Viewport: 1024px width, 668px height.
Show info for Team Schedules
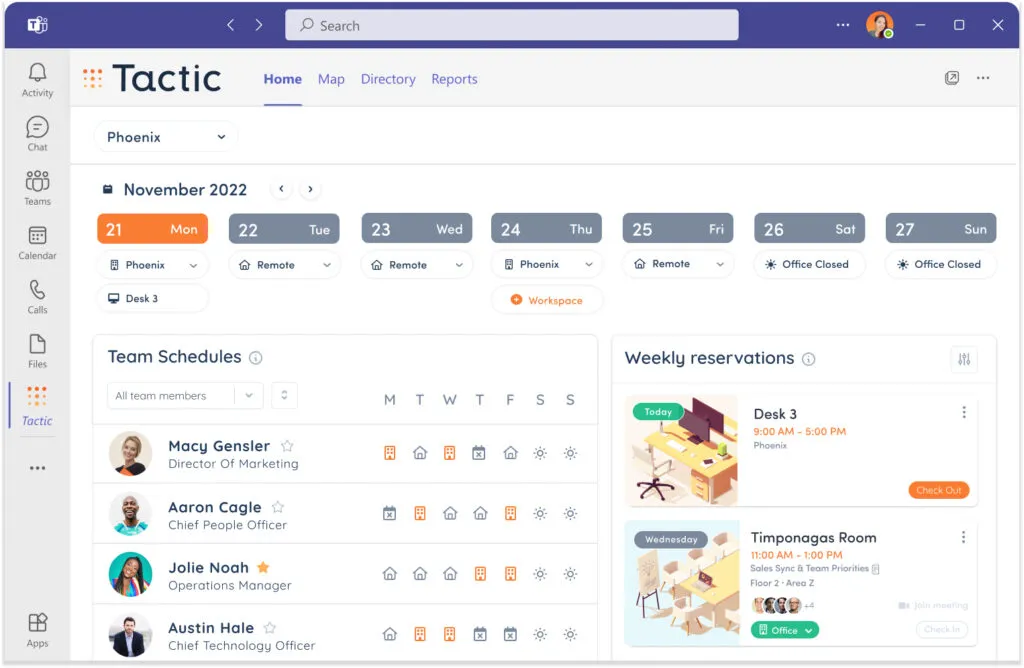256,358
